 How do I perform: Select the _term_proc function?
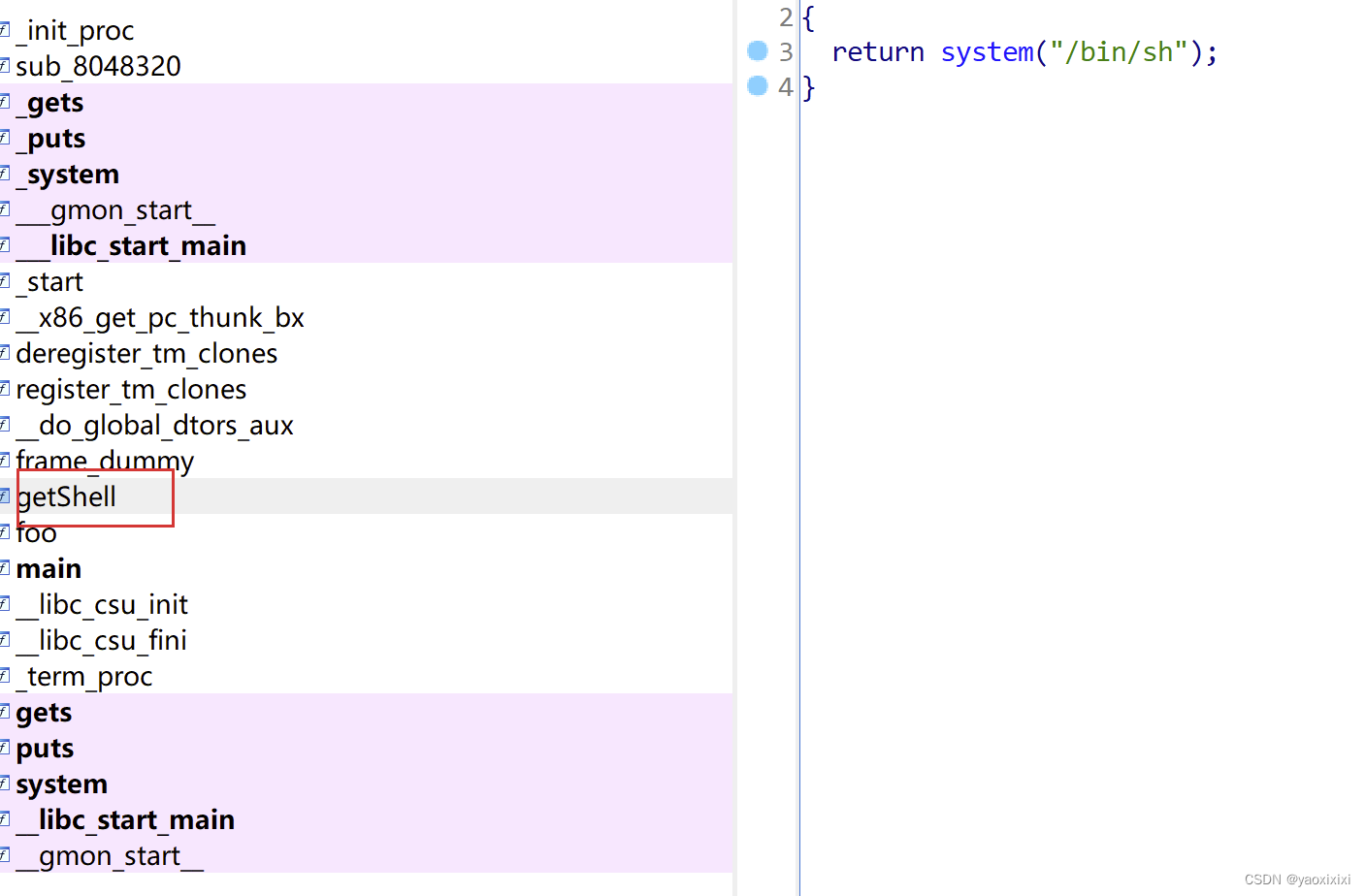point(84,676)
